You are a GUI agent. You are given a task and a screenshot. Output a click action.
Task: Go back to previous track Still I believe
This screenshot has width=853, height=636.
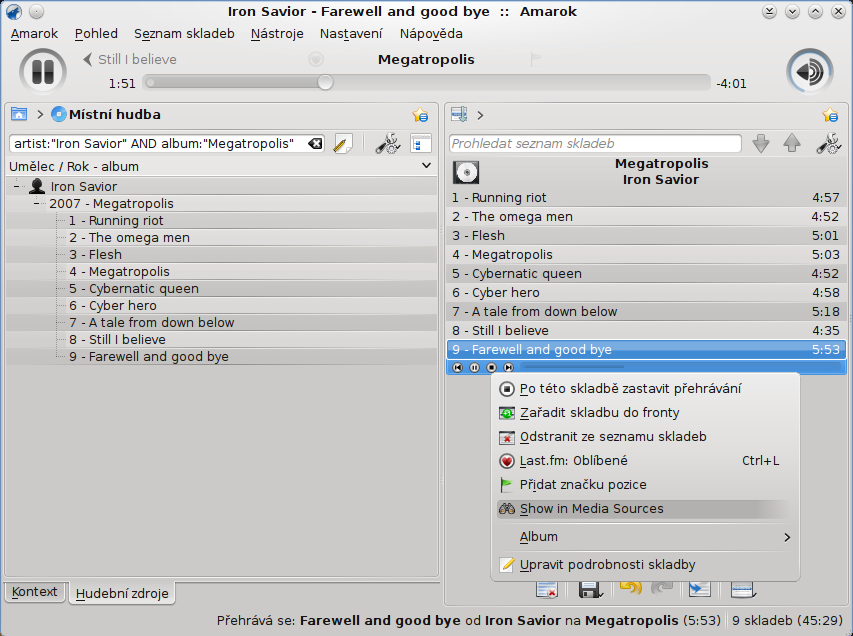point(130,59)
